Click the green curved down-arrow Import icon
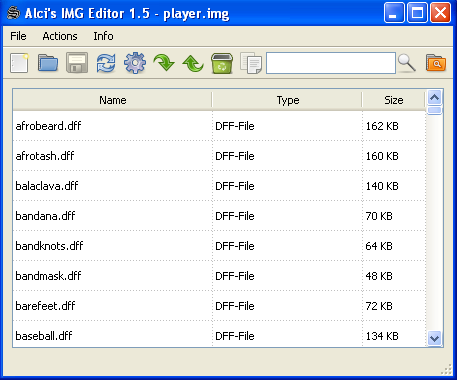457x380 pixels. pos(164,63)
